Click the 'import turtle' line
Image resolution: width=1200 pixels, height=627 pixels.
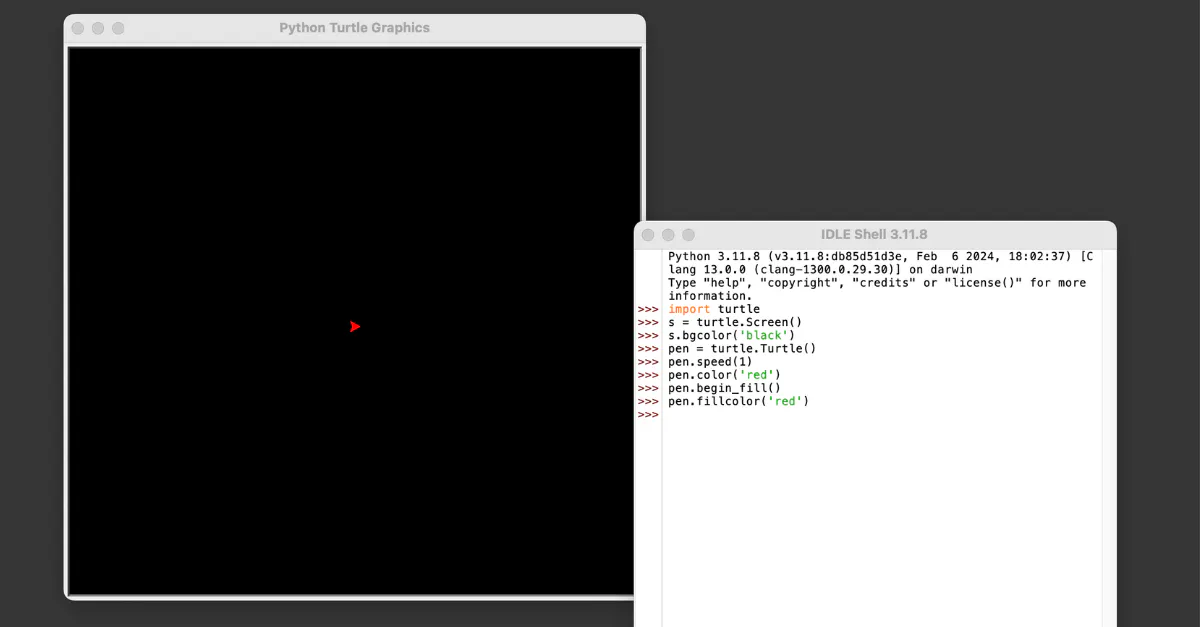(x=714, y=310)
